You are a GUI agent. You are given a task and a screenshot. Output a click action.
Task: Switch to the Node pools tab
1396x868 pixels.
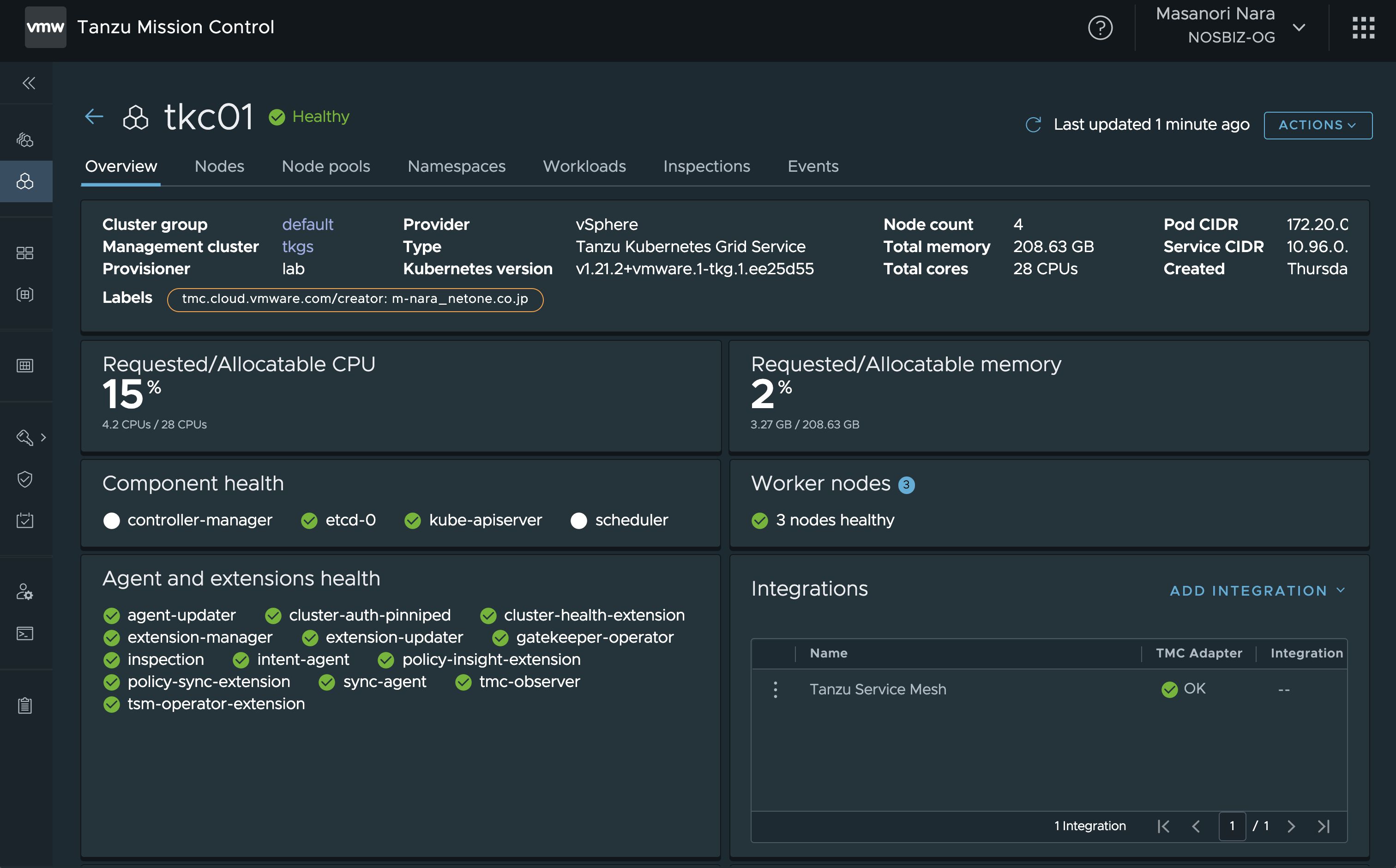coord(326,167)
